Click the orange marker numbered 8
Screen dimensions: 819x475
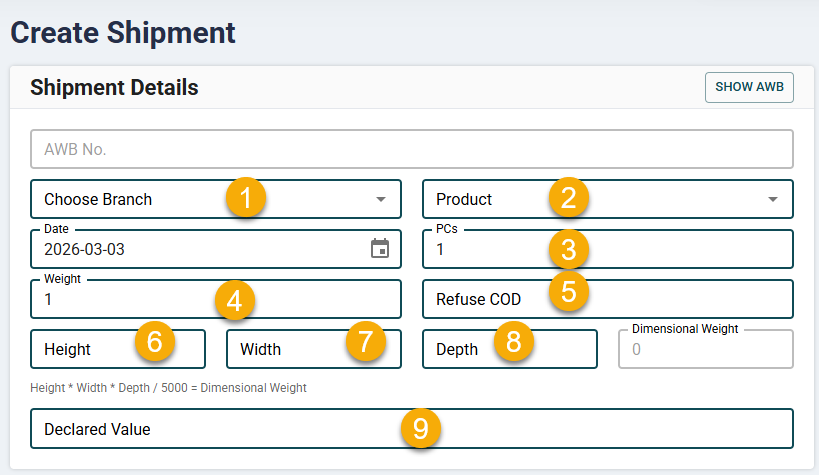click(x=513, y=341)
